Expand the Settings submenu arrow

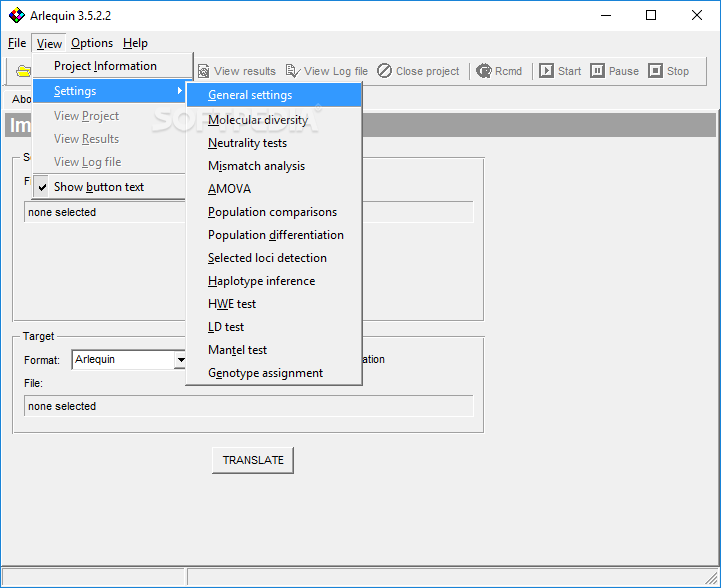[180, 91]
